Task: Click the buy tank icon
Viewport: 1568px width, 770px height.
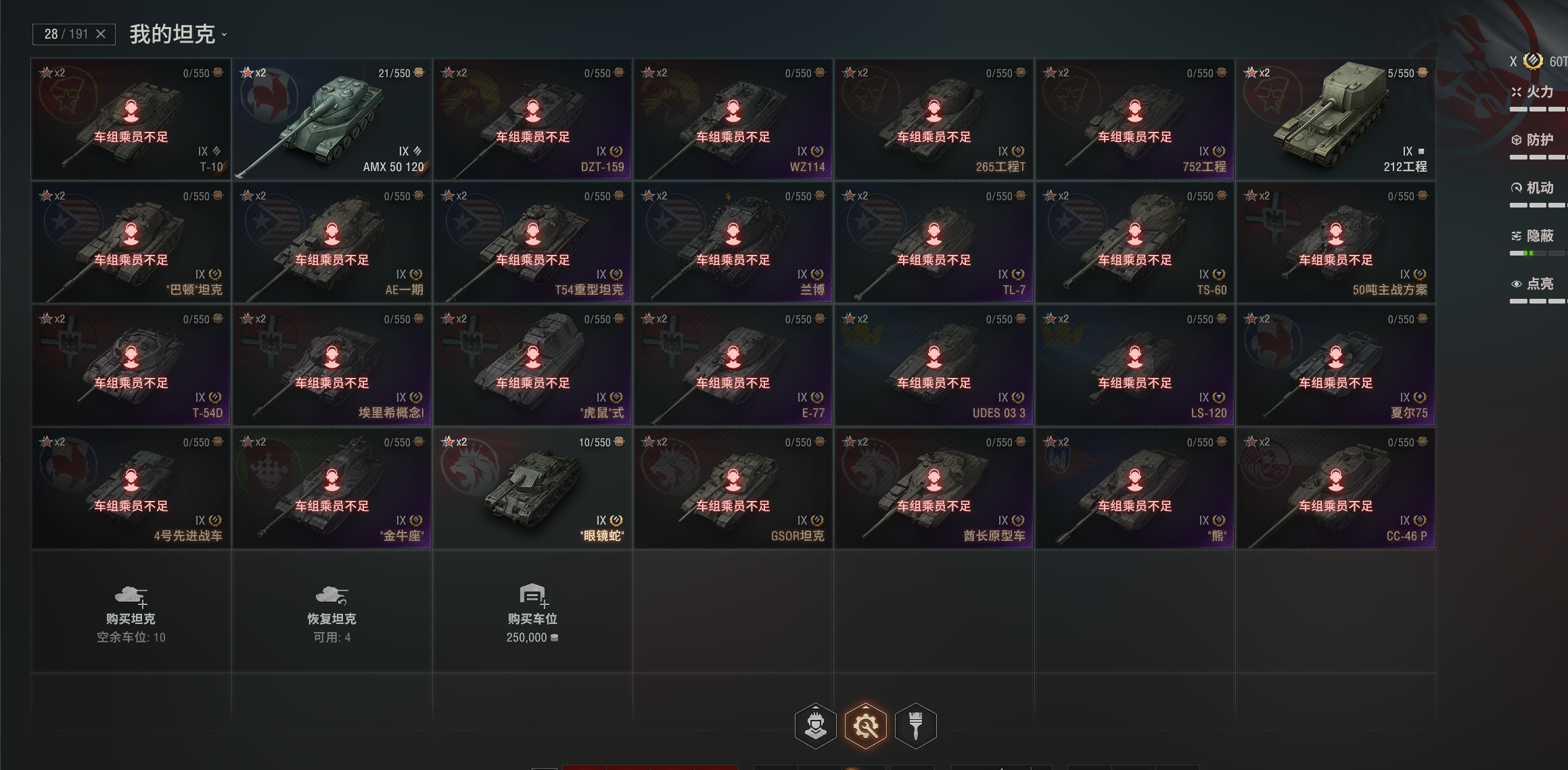Action: pos(131,596)
